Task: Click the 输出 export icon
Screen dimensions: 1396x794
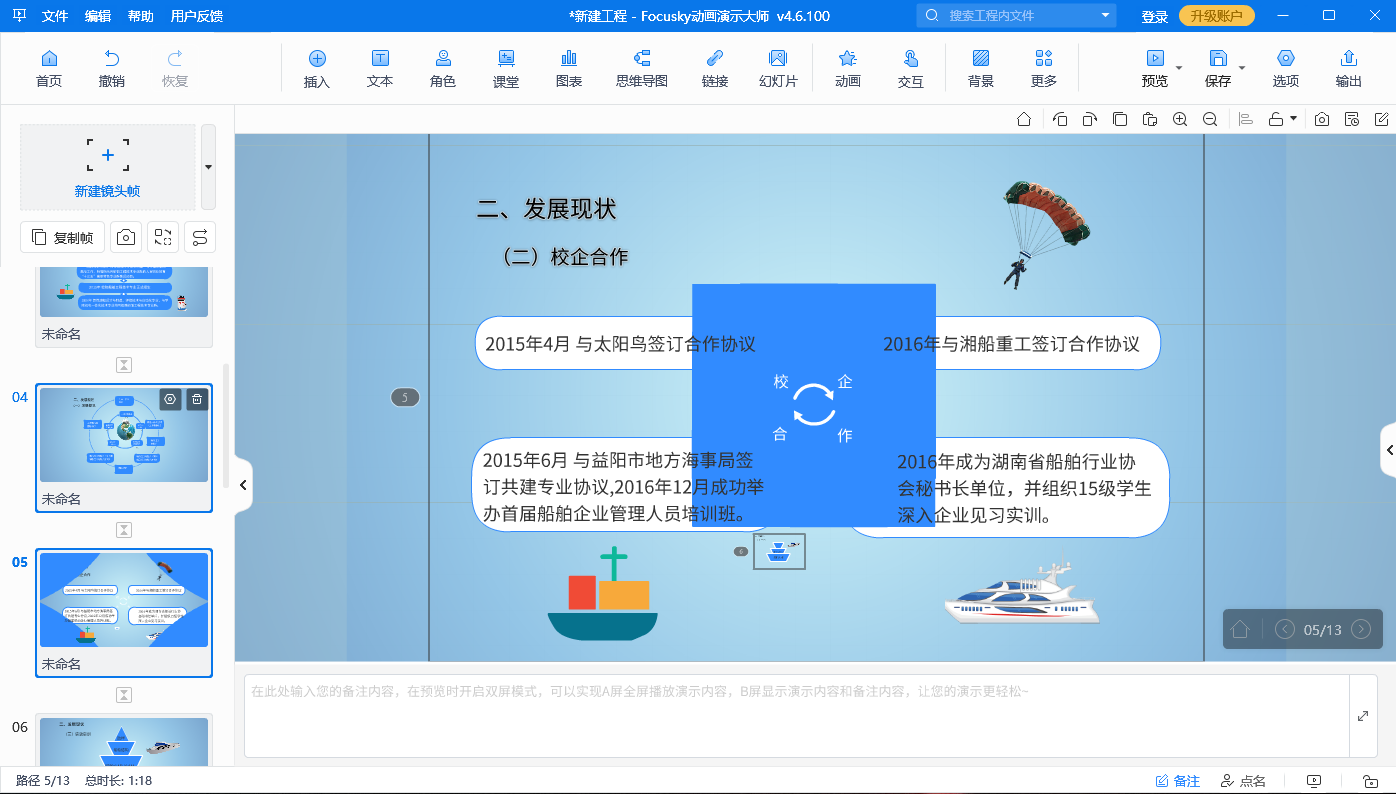Action: 1349,68
